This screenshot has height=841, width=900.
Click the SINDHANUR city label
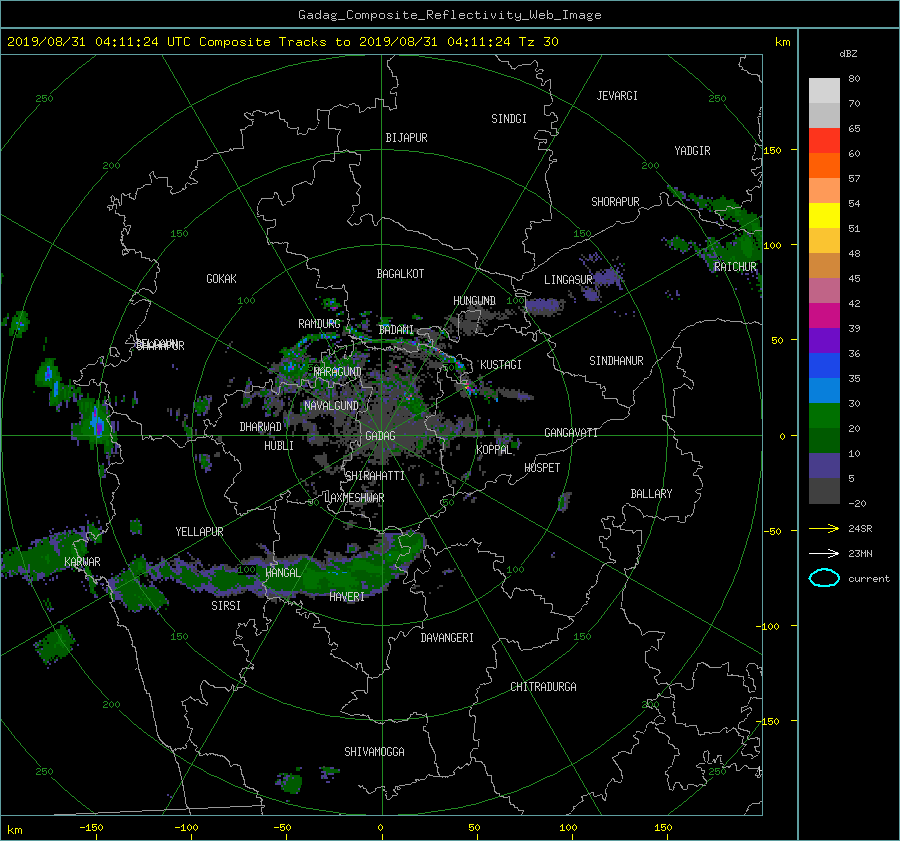pos(616,361)
